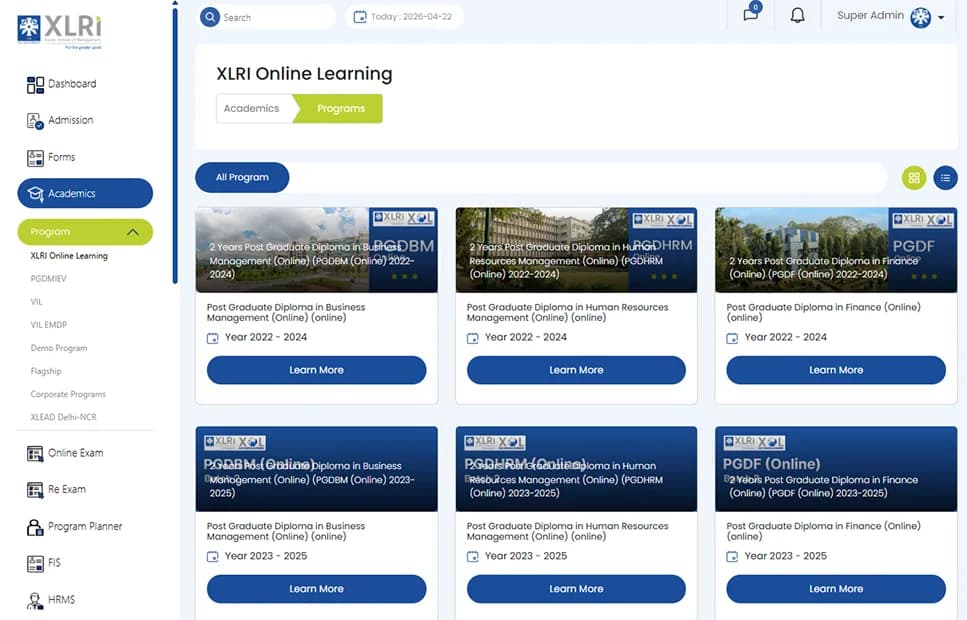
Task: Click calendar icon next to PGDF Year 2022 - 2024
Action: 732,338
